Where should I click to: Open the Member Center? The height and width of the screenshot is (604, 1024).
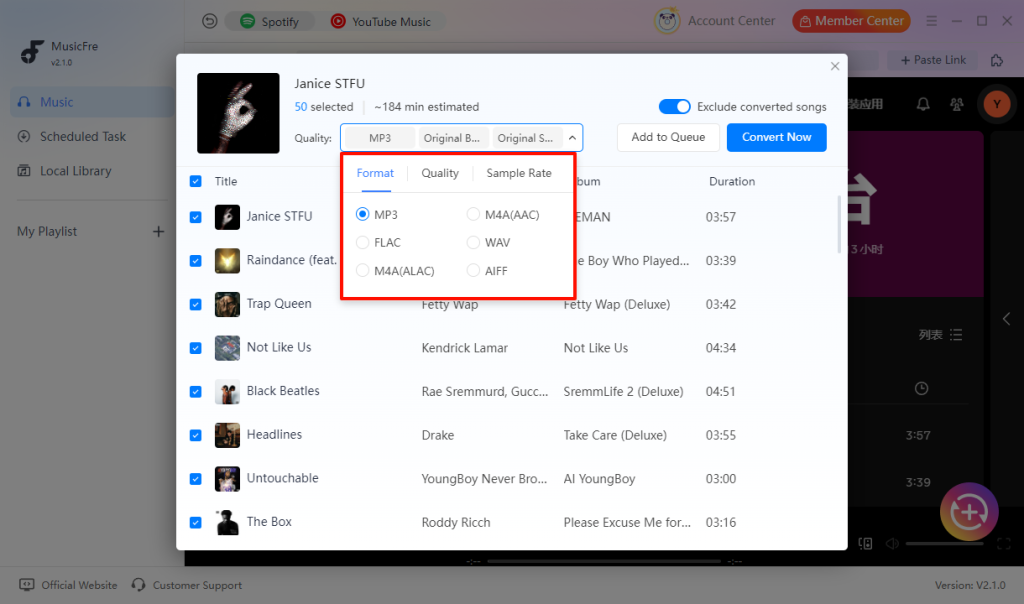[x=851, y=21]
